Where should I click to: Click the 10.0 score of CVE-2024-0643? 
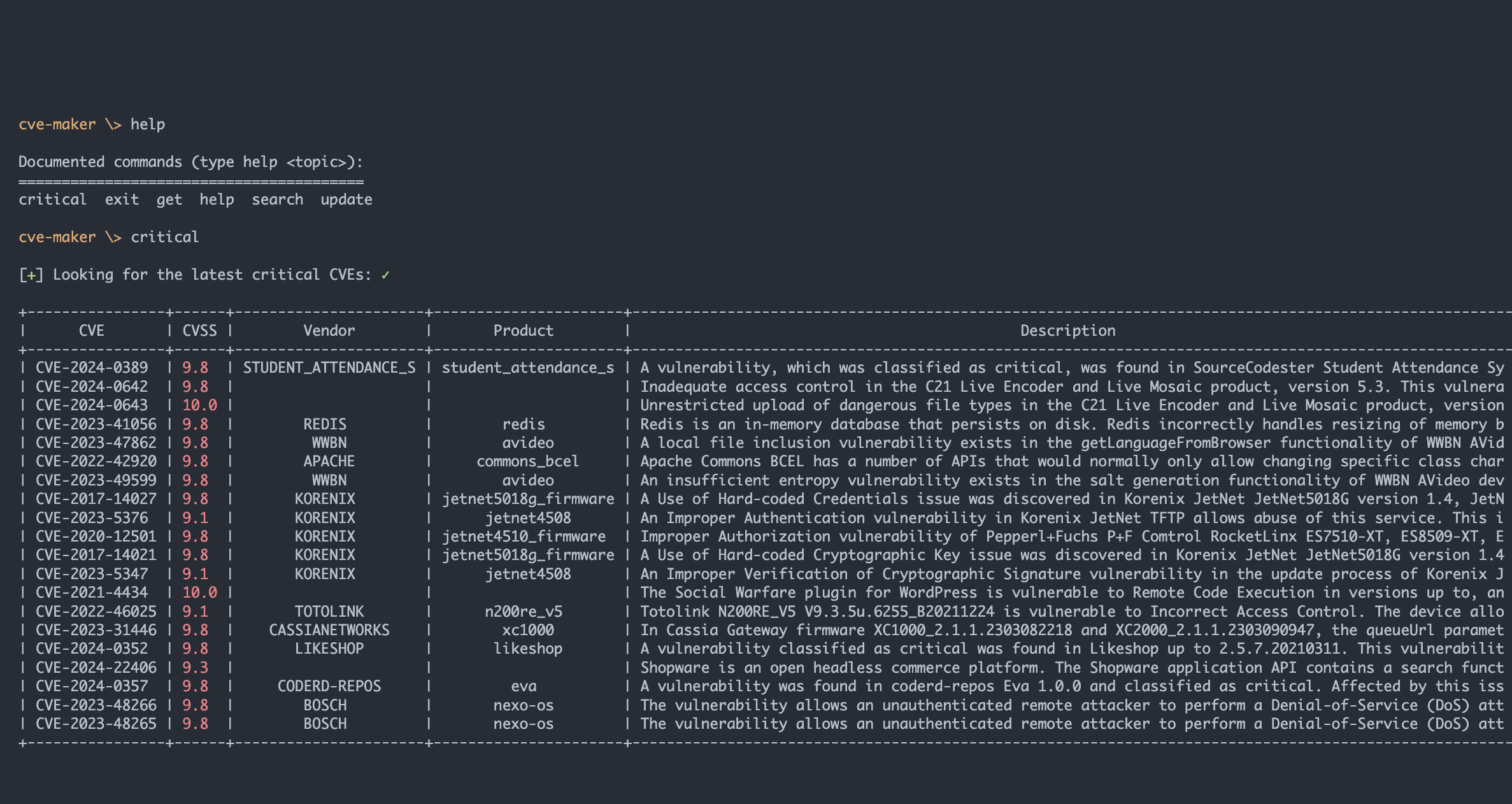coord(199,405)
